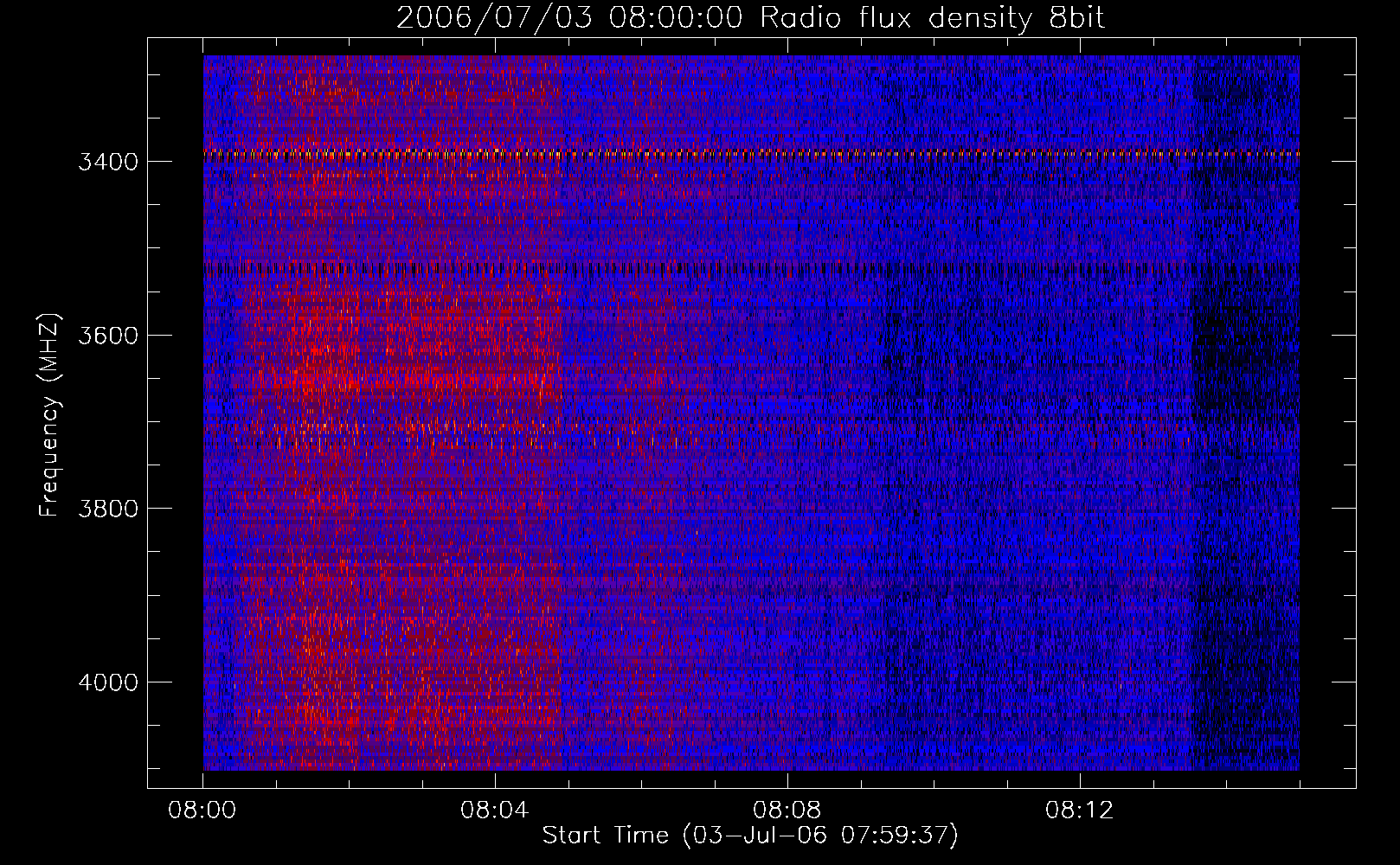The image size is (1400, 865).
Task: Select the 3800 frequency tick label
Action: [108, 509]
